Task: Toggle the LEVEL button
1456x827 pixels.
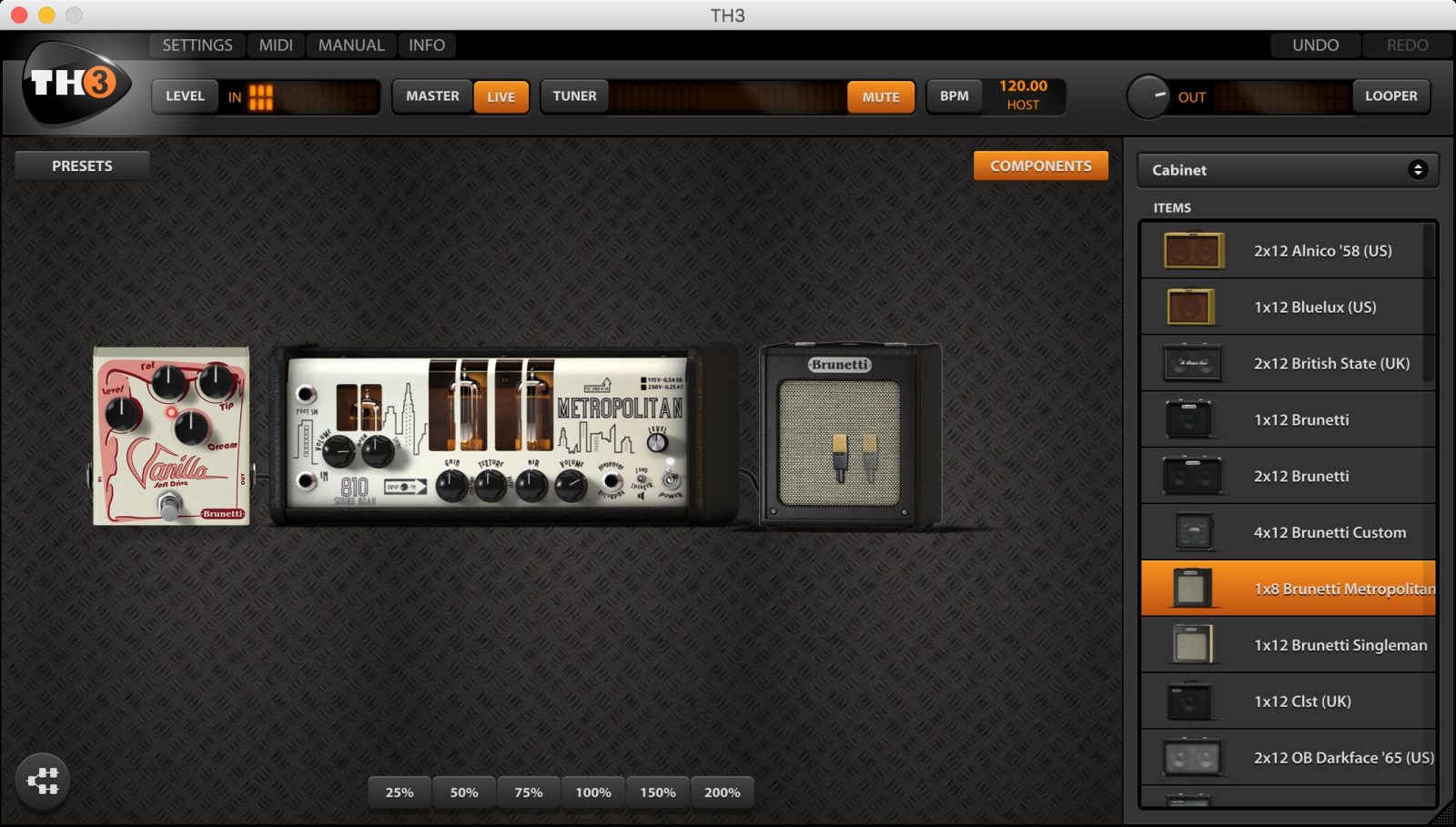Action: point(185,96)
